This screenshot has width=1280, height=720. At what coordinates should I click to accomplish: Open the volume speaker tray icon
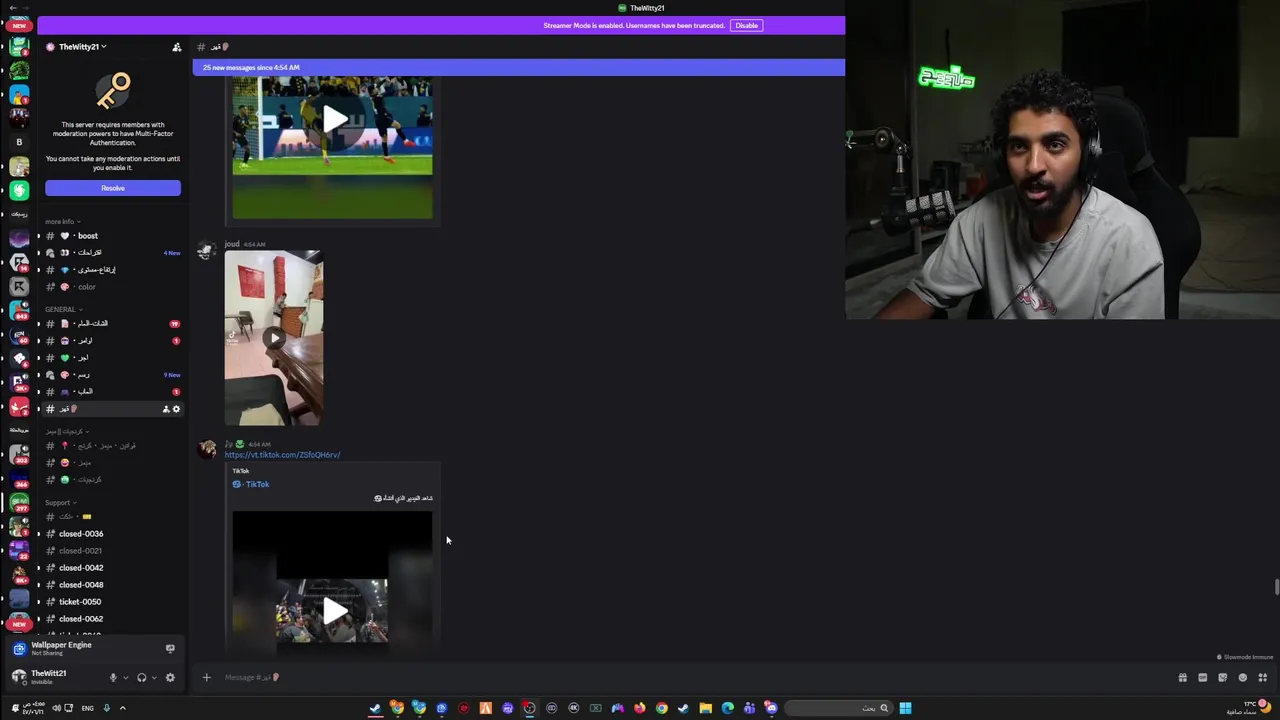pos(56,708)
